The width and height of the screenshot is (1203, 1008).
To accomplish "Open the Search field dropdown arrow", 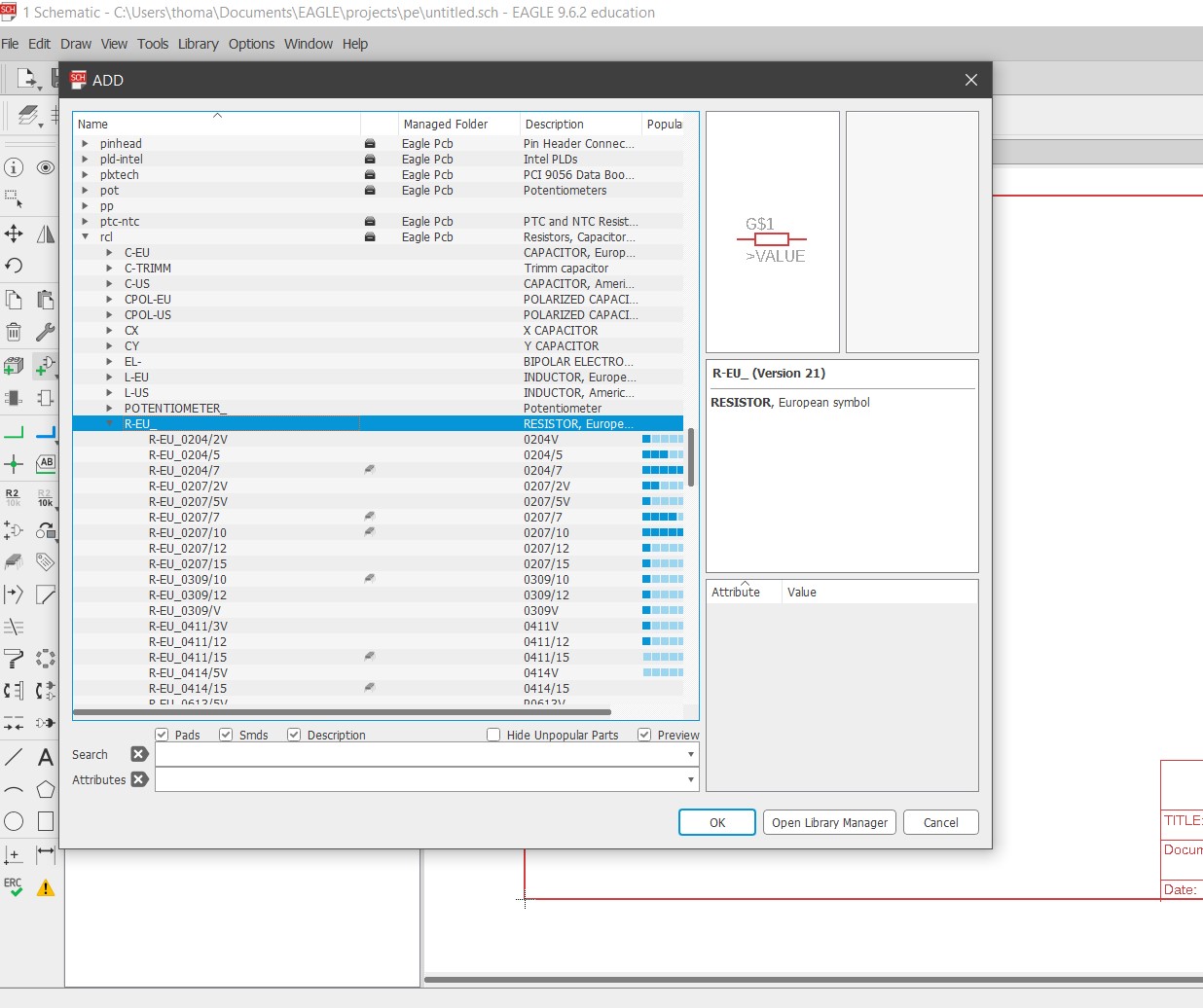I will point(690,755).
